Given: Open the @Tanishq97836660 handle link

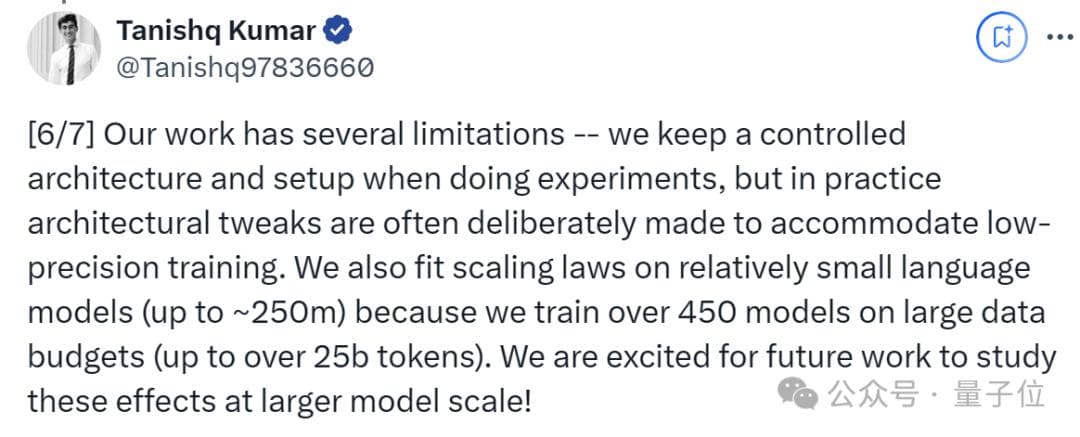Looking at the screenshot, I should point(245,67).
